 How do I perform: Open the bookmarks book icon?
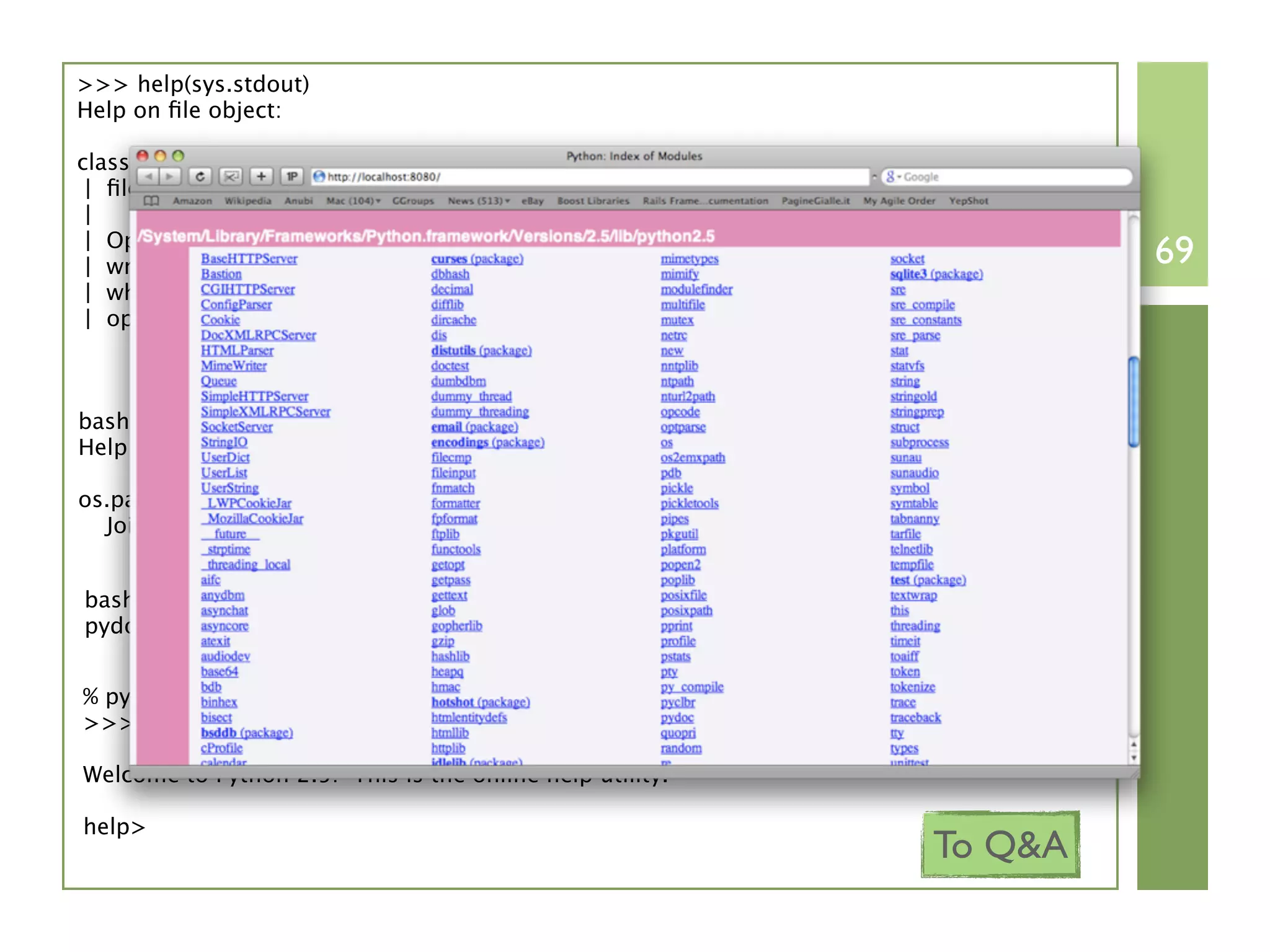click(x=151, y=201)
